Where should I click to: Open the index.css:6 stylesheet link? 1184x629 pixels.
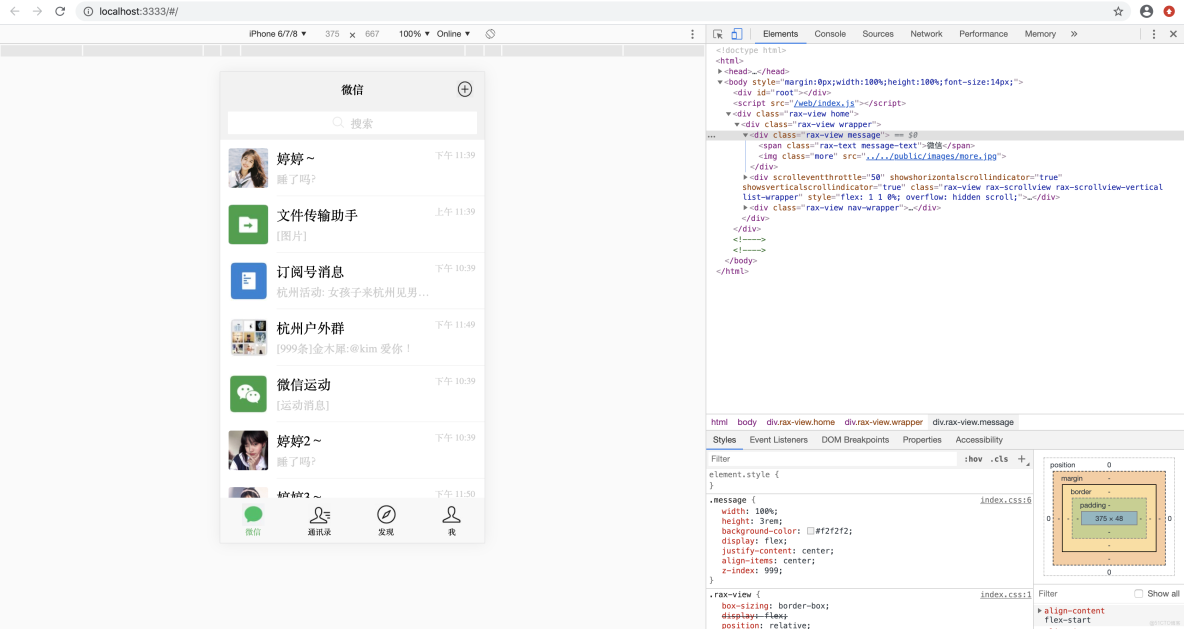pos(1005,499)
